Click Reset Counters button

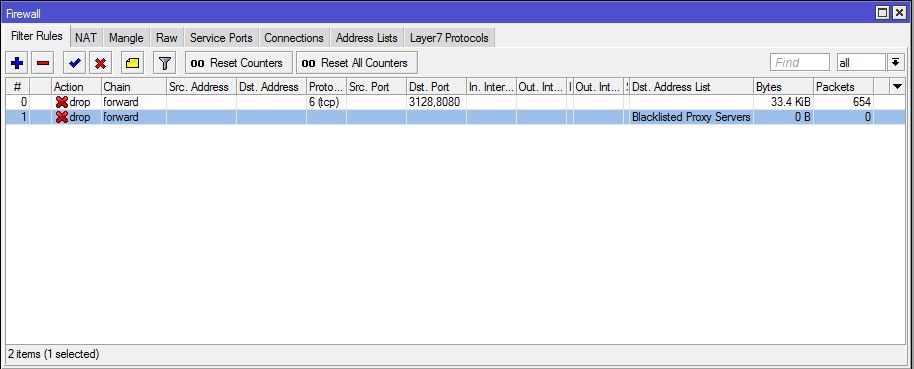238,63
